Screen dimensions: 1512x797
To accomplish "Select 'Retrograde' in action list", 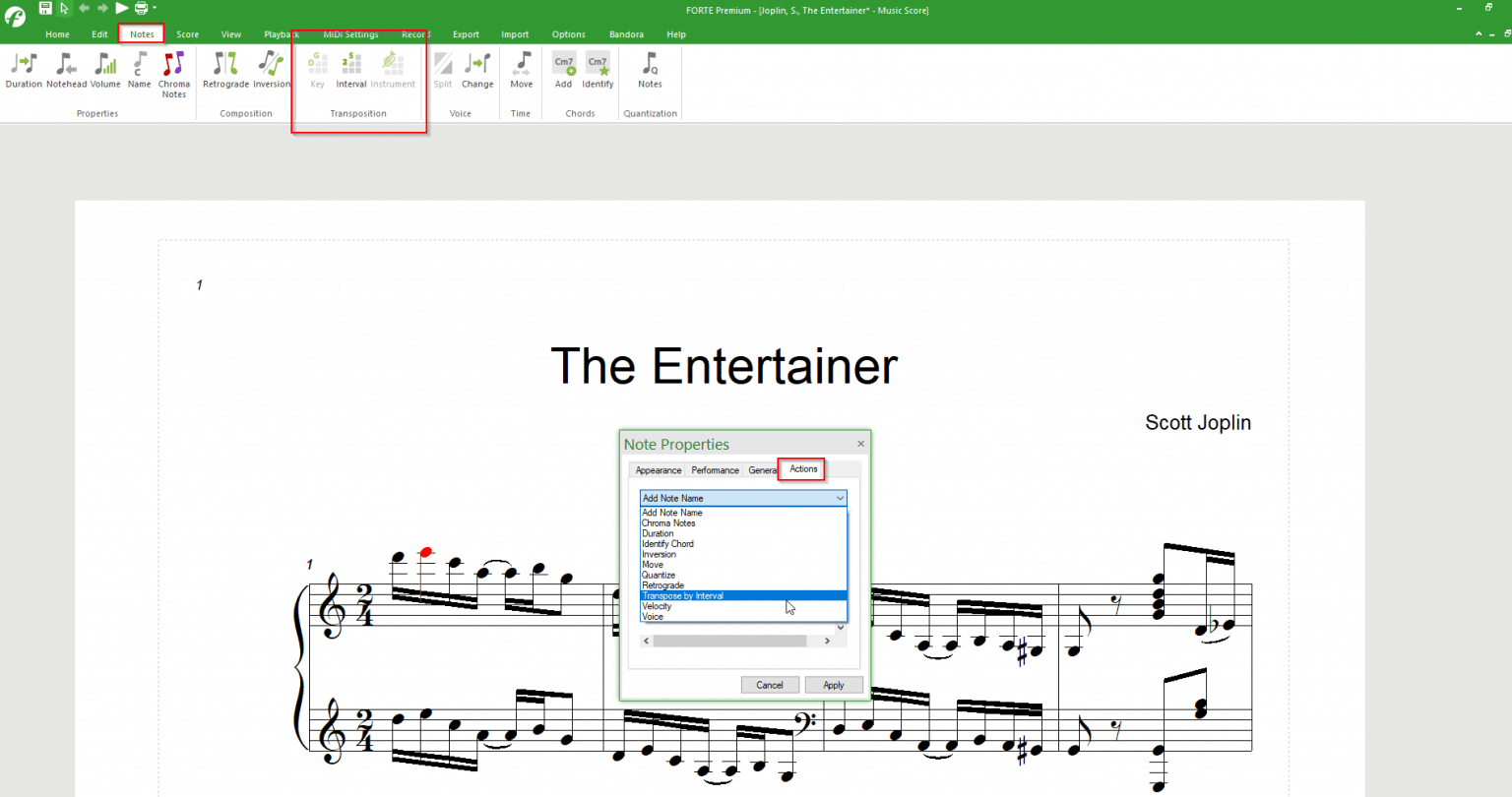I will coord(743,585).
